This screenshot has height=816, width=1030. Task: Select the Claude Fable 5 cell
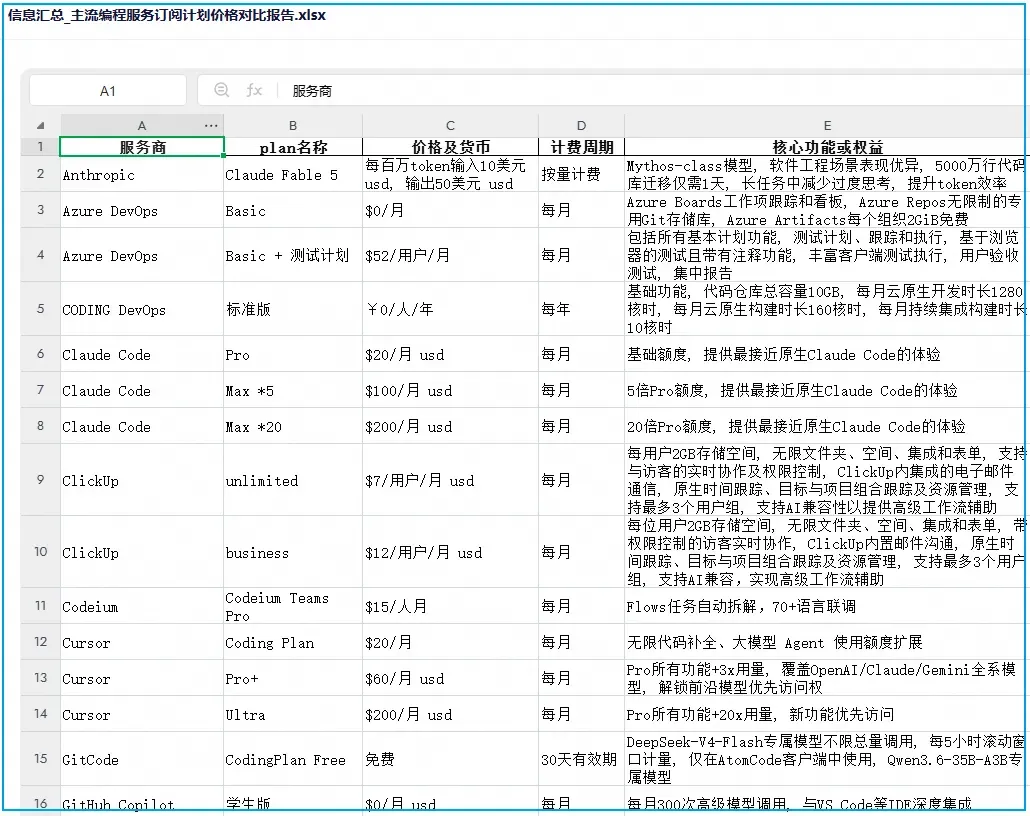(293, 175)
